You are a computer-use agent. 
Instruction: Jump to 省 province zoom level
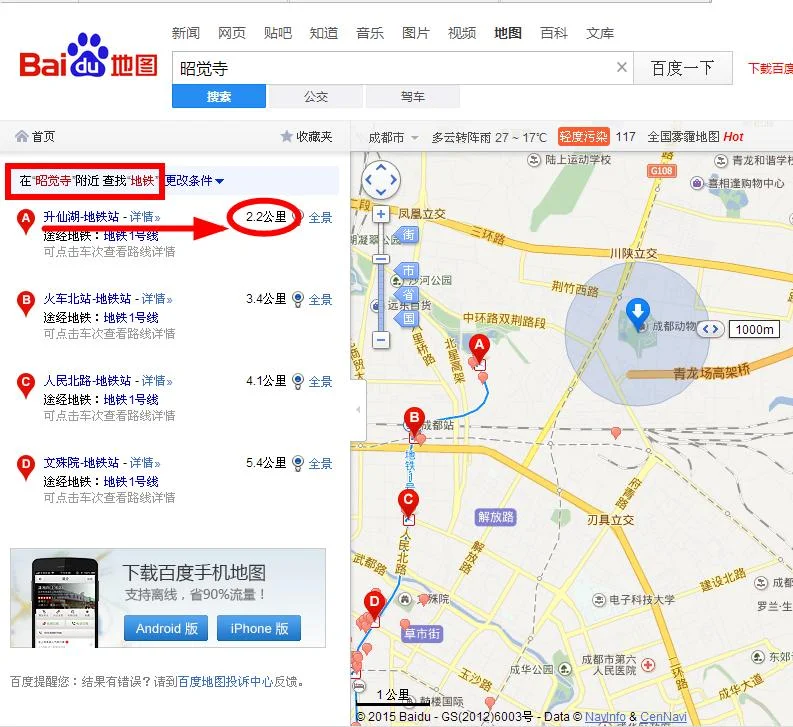(x=408, y=294)
